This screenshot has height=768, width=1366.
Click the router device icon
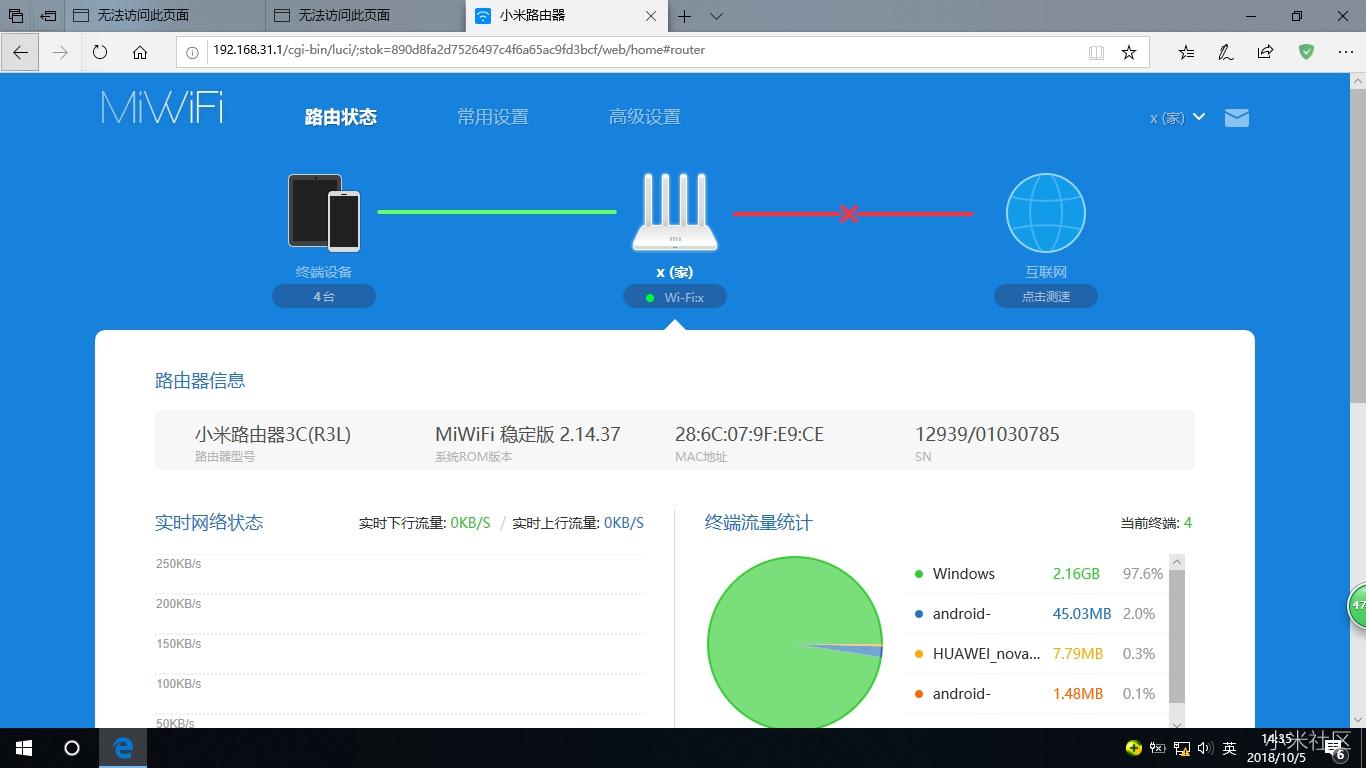coord(675,212)
